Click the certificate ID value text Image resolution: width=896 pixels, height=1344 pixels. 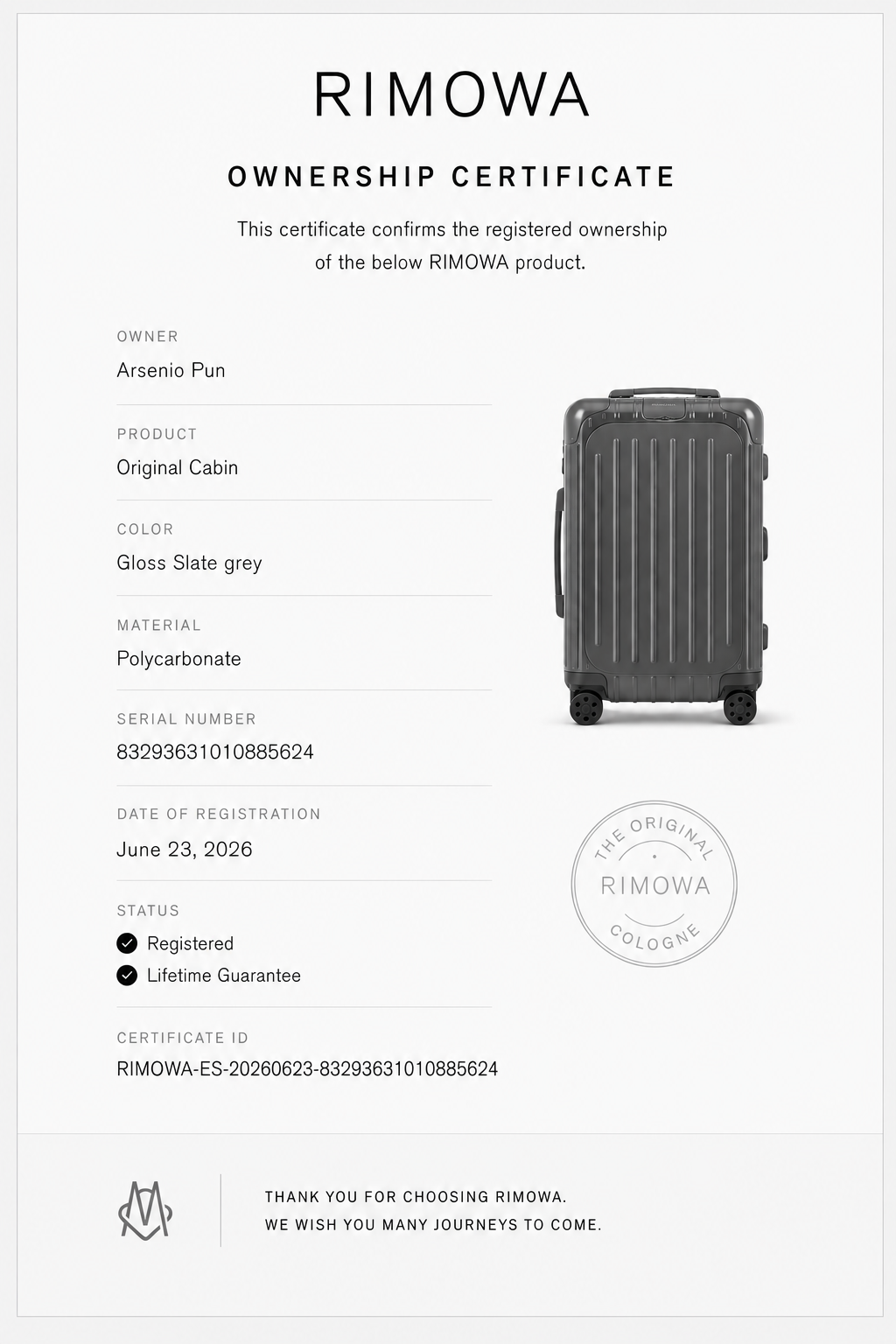click(x=307, y=1069)
